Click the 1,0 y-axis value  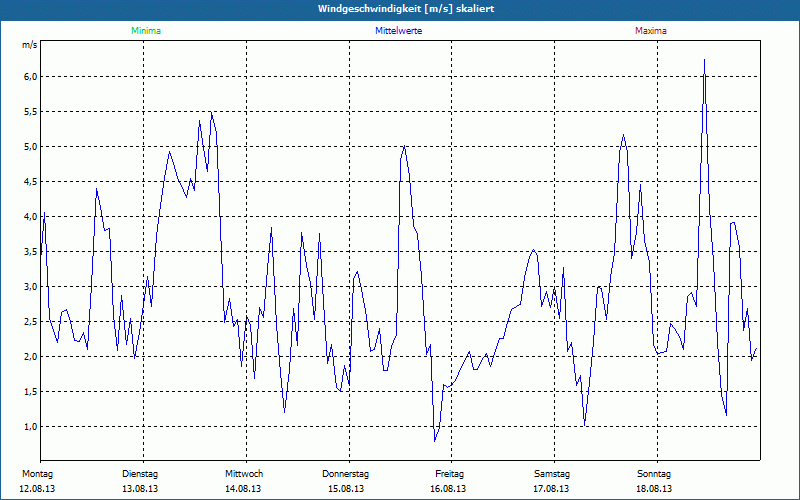coord(31,427)
